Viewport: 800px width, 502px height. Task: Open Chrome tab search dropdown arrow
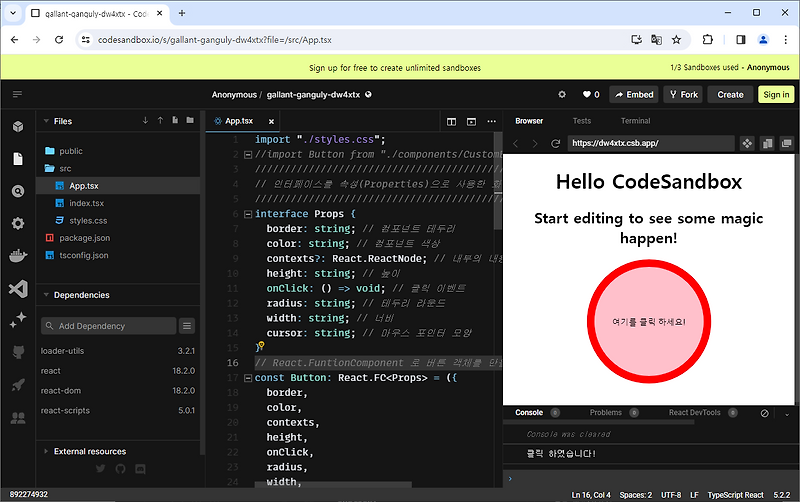[13, 13]
